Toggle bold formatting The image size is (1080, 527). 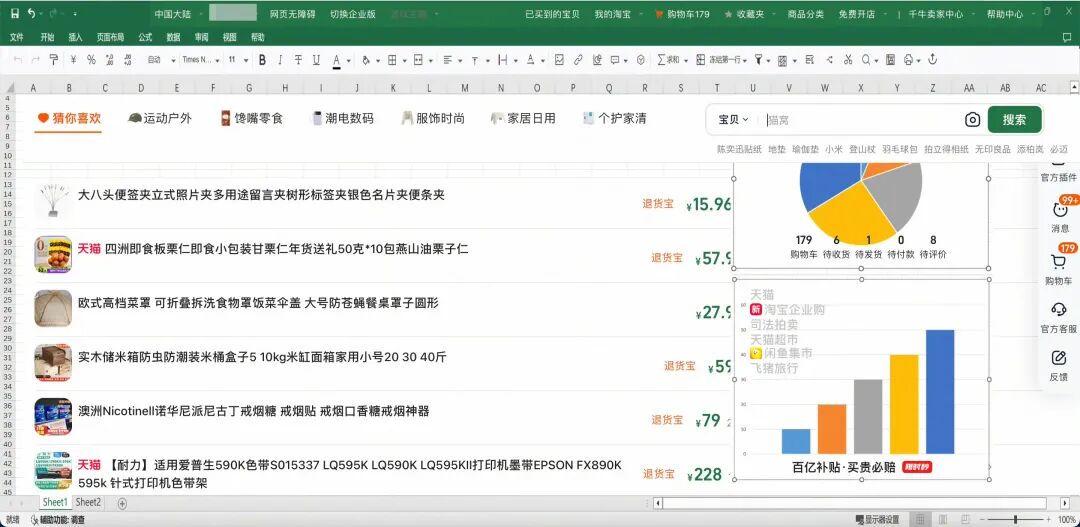262,60
